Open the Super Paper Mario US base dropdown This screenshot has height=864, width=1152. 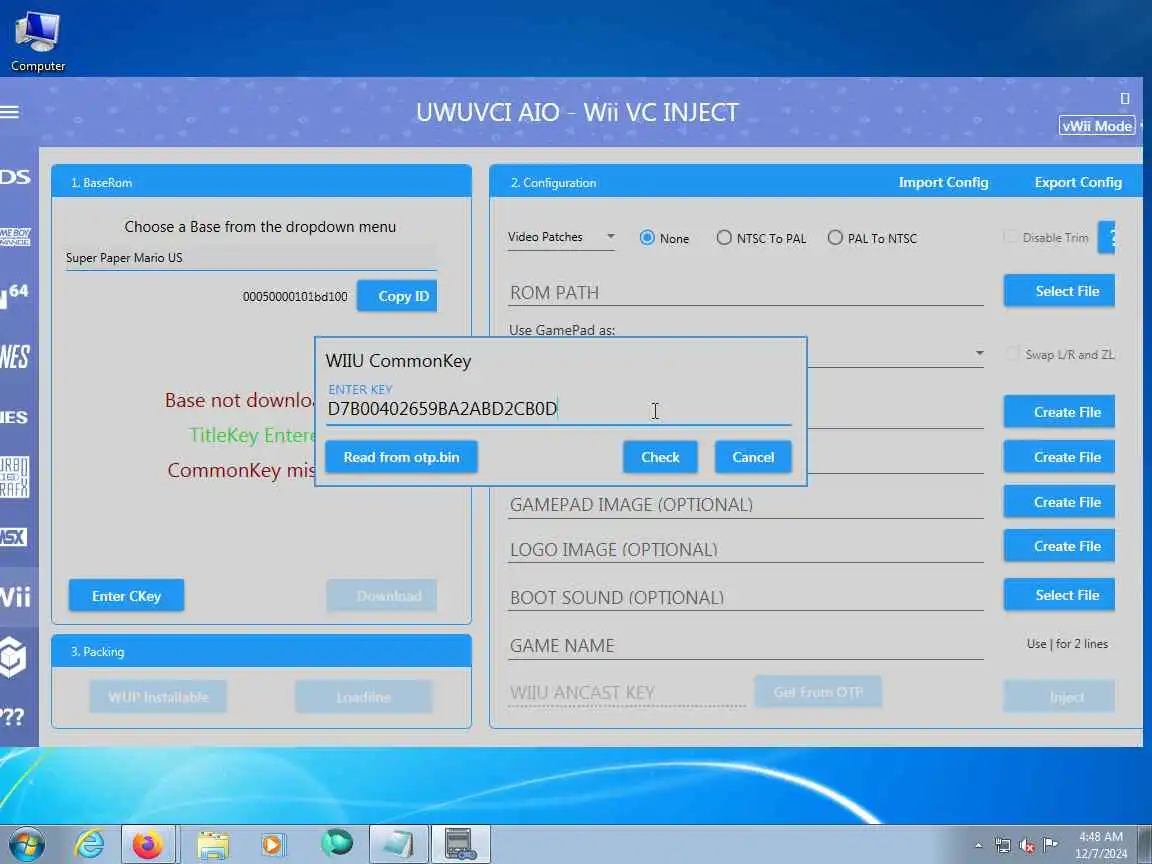[251, 258]
